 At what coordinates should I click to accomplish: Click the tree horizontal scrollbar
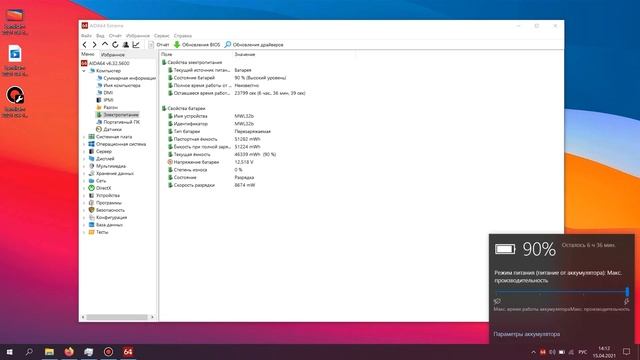click(x=117, y=317)
